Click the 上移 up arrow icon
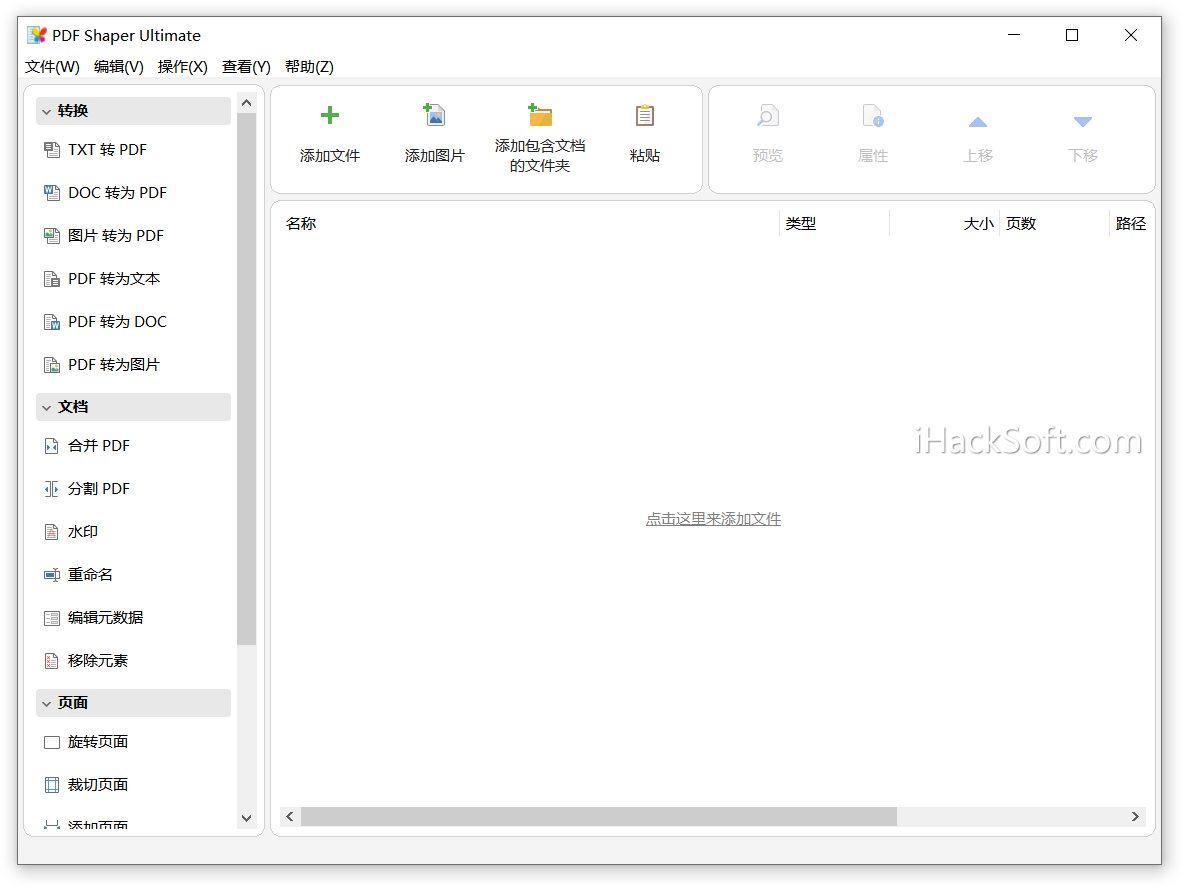The height and width of the screenshot is (887, 1182). point(978,122)
